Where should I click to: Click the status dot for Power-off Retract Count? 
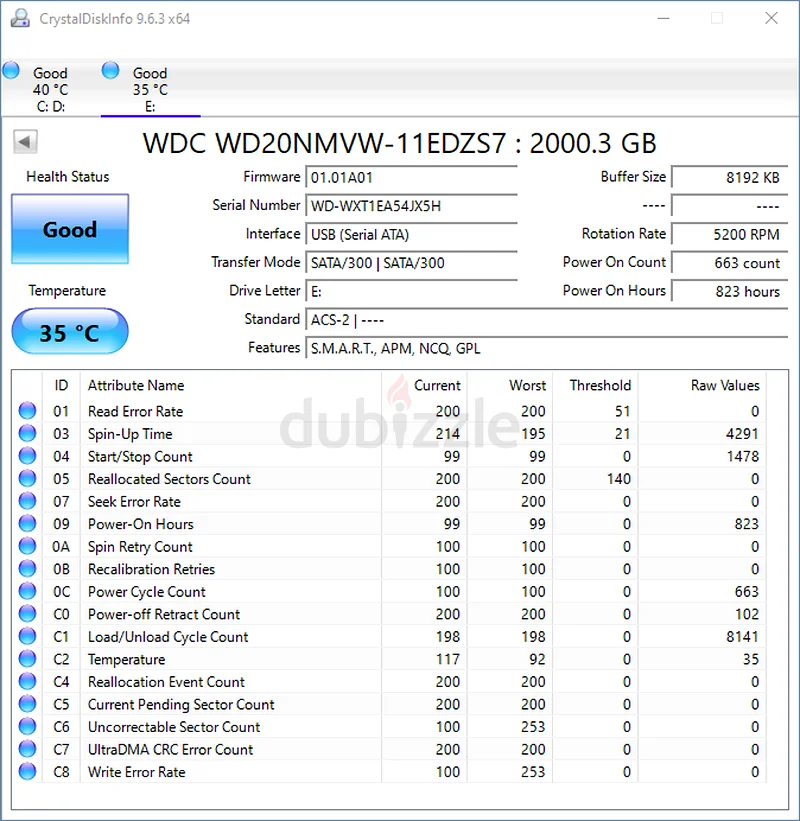(x=27, y=614)
